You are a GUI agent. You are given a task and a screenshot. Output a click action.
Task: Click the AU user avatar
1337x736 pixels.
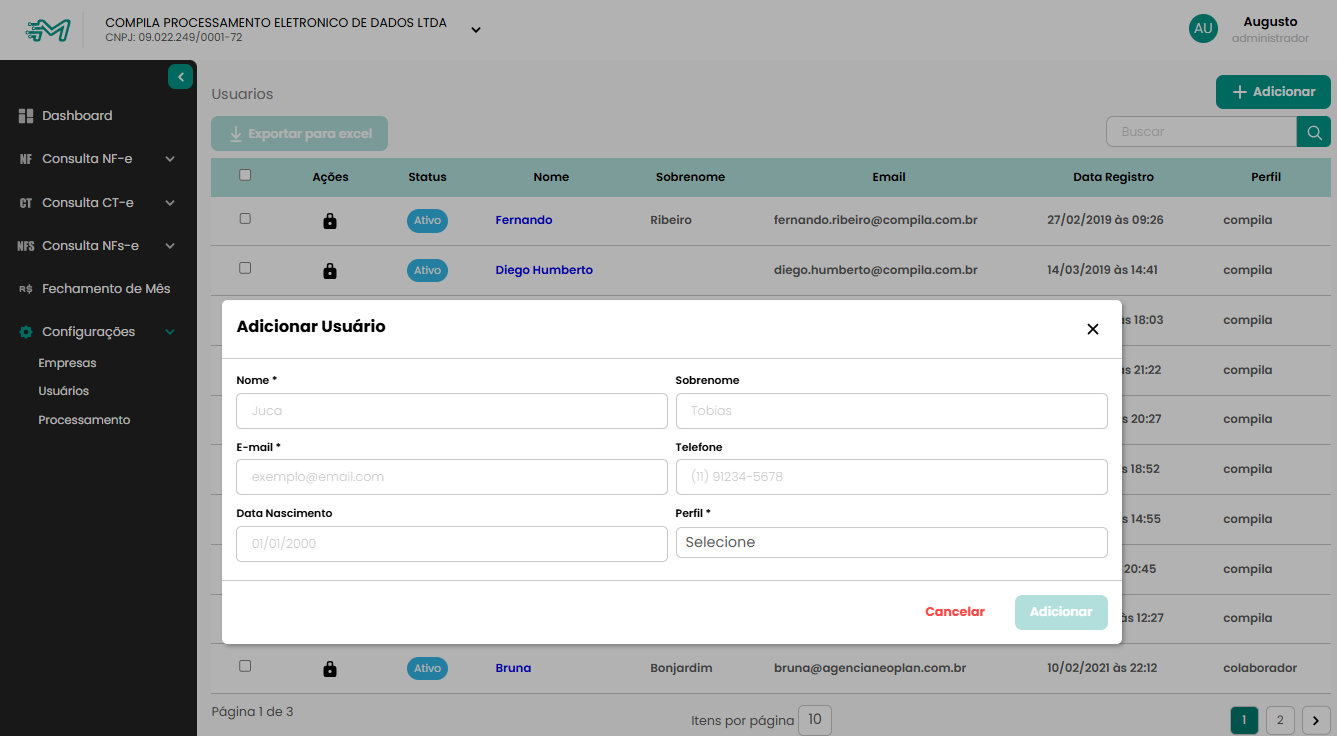1204,28
